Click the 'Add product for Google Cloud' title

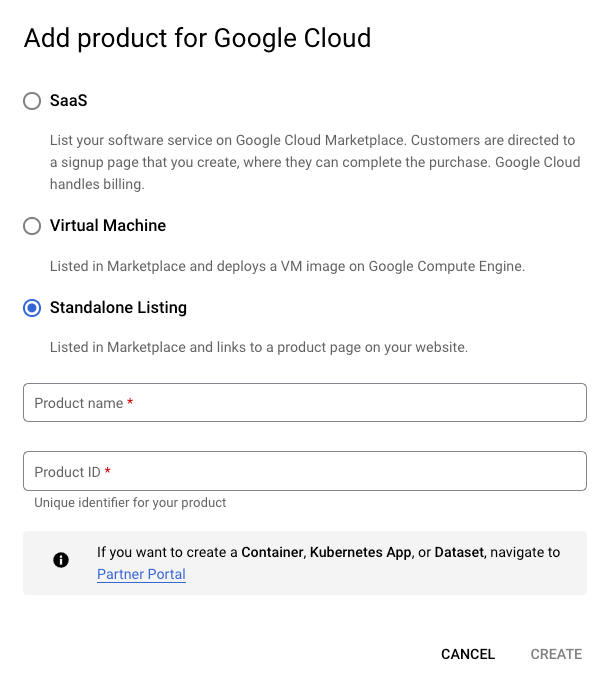click(x=197, y=39)
